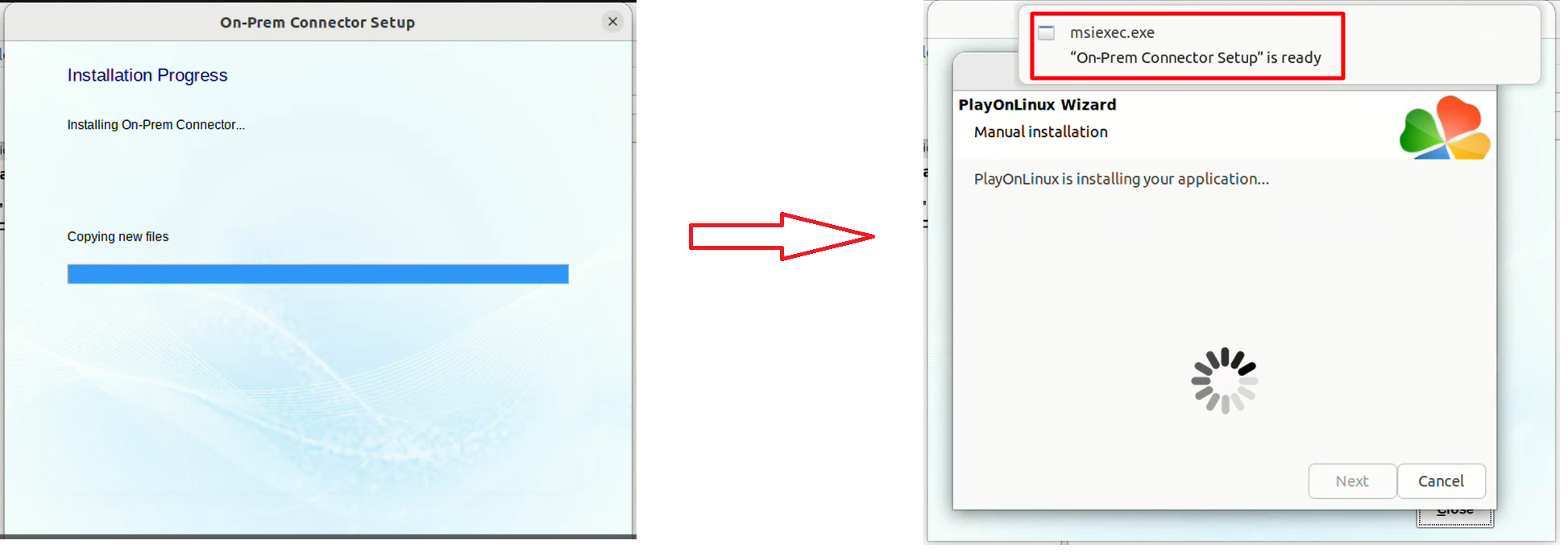
Task: Click the partially hidden Close button
Action: click(1455, 516)
